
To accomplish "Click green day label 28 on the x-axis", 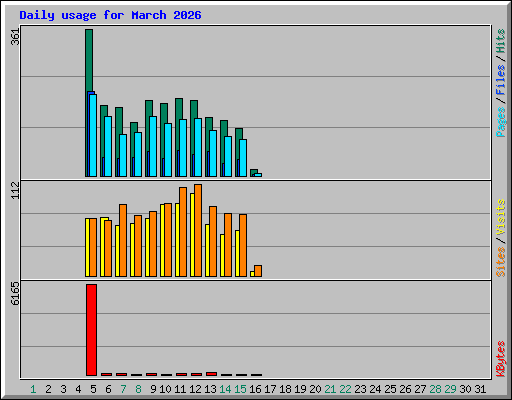I will (x=435, y=389).
